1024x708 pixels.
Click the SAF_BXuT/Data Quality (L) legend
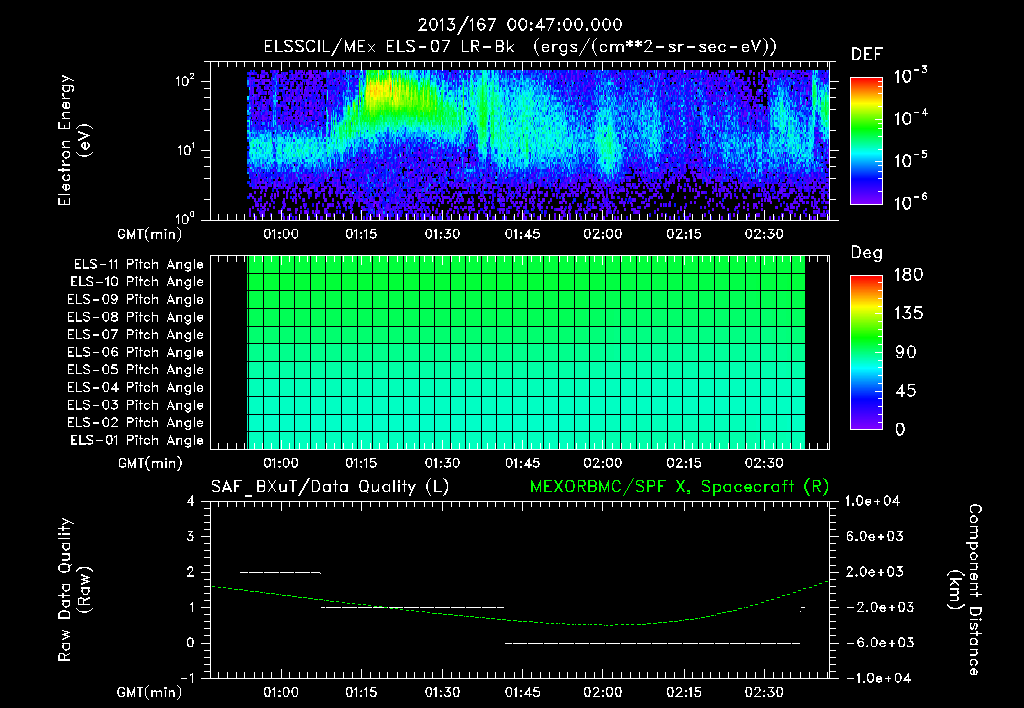coord(330,487)
